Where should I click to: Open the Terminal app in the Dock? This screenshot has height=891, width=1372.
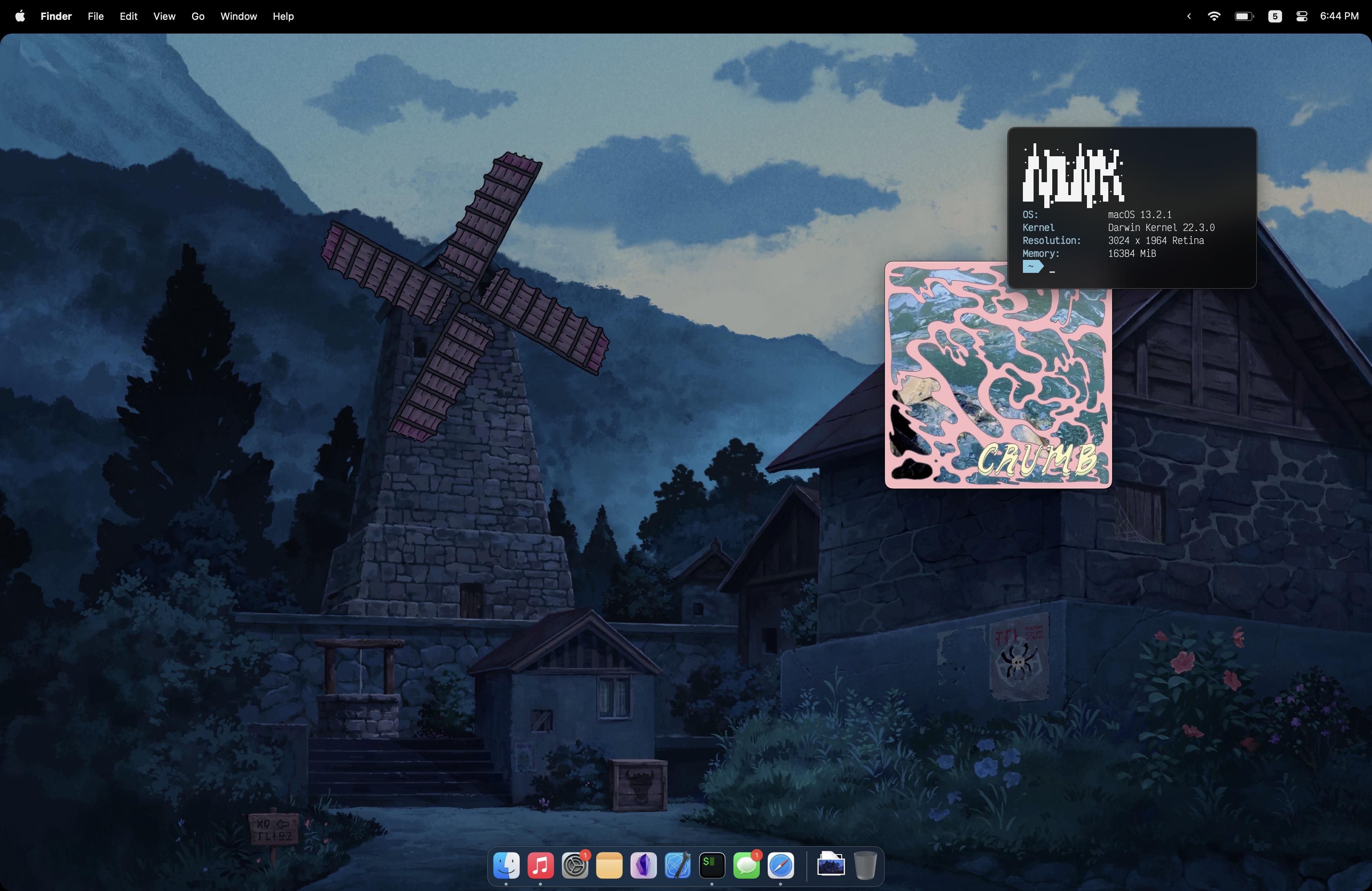click(x=712, y=865)
